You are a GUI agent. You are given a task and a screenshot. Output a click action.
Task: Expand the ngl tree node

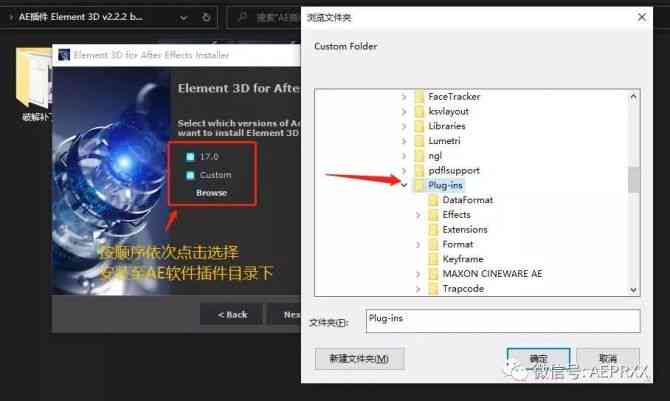(x=404, y=156)
